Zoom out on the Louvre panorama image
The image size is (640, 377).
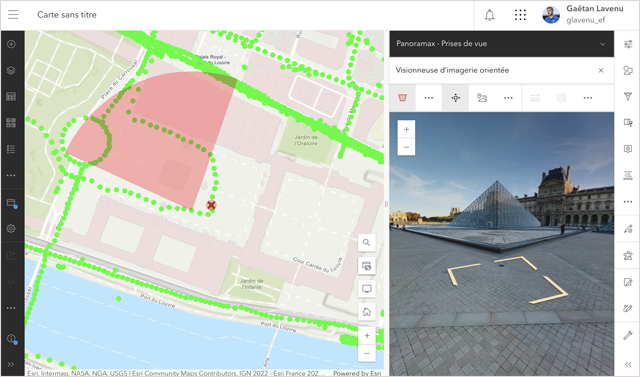(x=406, y=147)
